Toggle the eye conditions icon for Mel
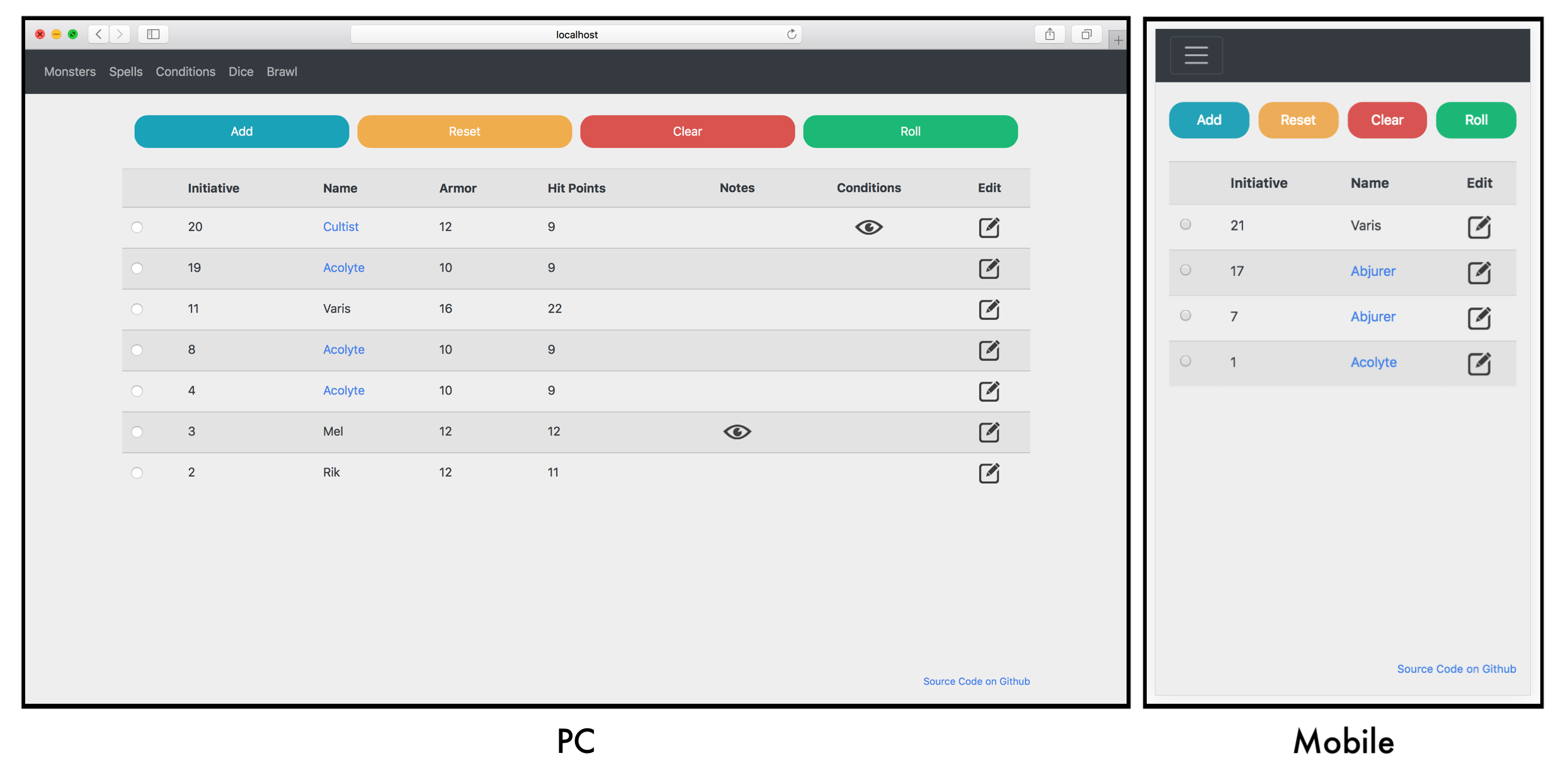 tap(736, 431)
